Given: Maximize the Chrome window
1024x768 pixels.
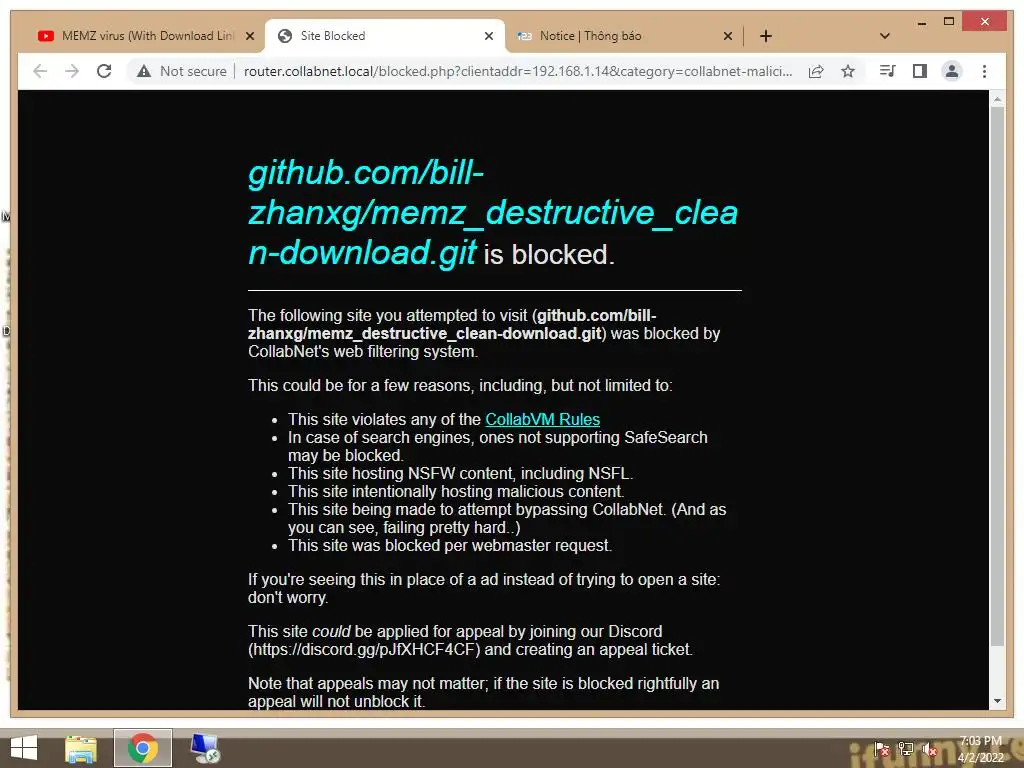Looking at the screenshot, I should pos(949,22).
